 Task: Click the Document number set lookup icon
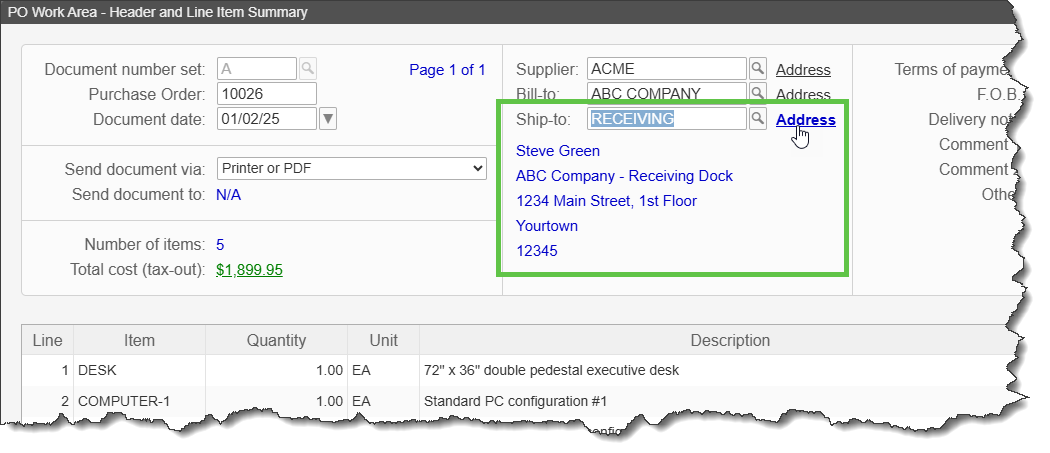[x=308, y=69]
